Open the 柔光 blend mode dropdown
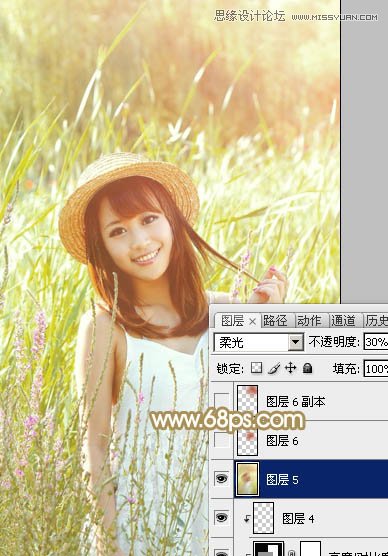388x556 pixels. tap(295, 343)
